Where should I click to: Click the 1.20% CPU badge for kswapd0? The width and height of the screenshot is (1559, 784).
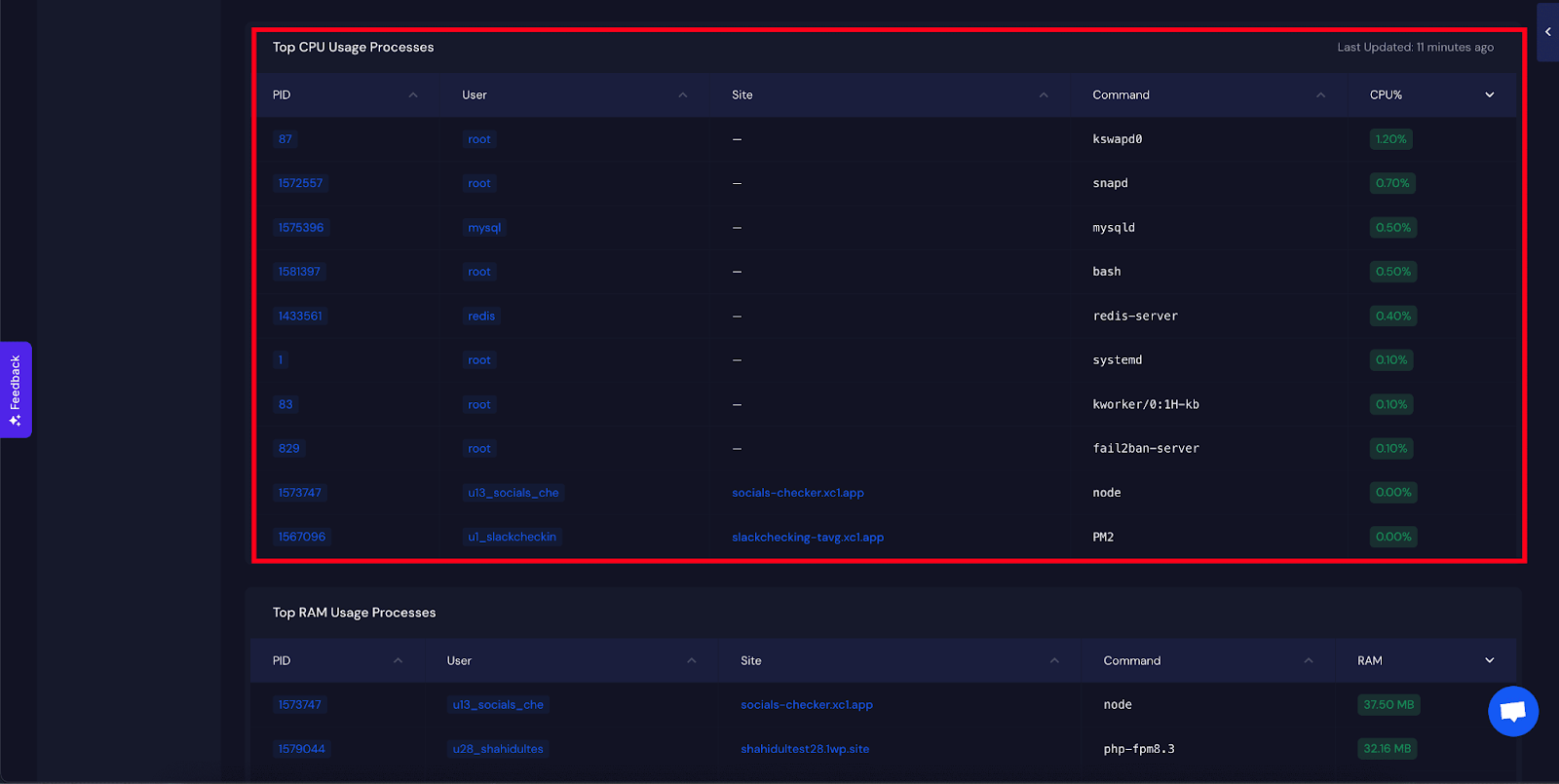(x=1390, y=139)
